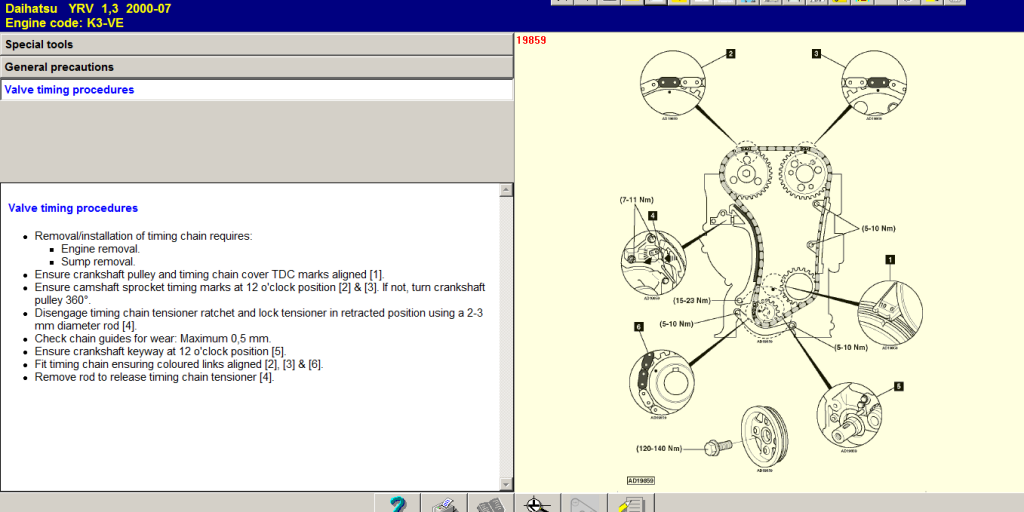Click 'Ensure crankshaft keyway at 12 o'clock' line
Viewport: 1024px width, 512px height.
[160, 351]
